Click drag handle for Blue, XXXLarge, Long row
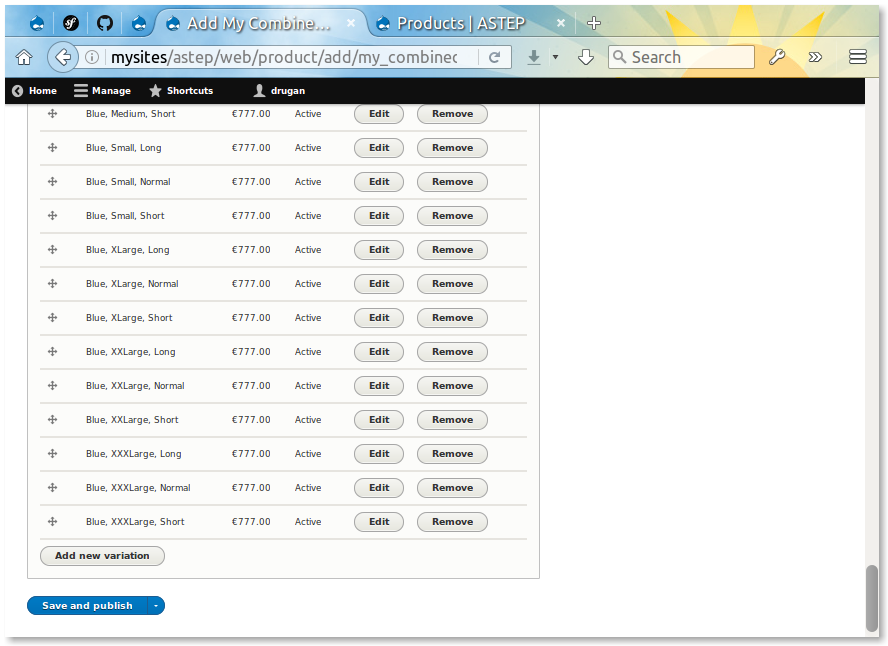Image resolution: width=888 pixels, height=646 pixels. [x=53, y=454]
